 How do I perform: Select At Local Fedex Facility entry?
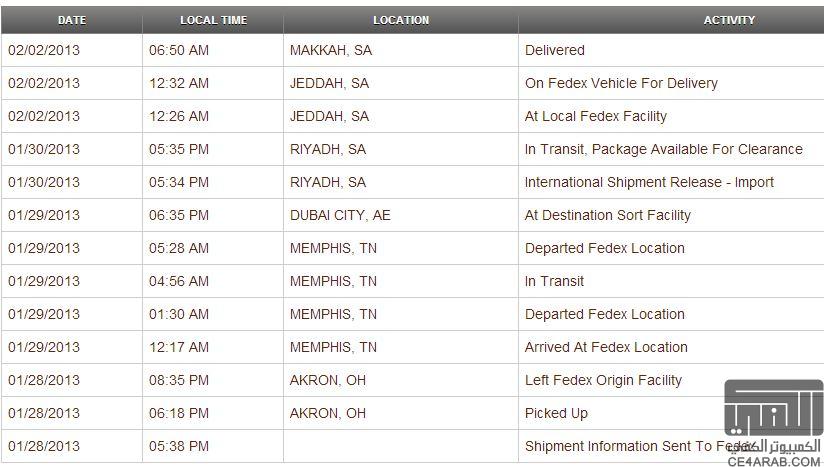pyautogui.click(x=595, y=116)
